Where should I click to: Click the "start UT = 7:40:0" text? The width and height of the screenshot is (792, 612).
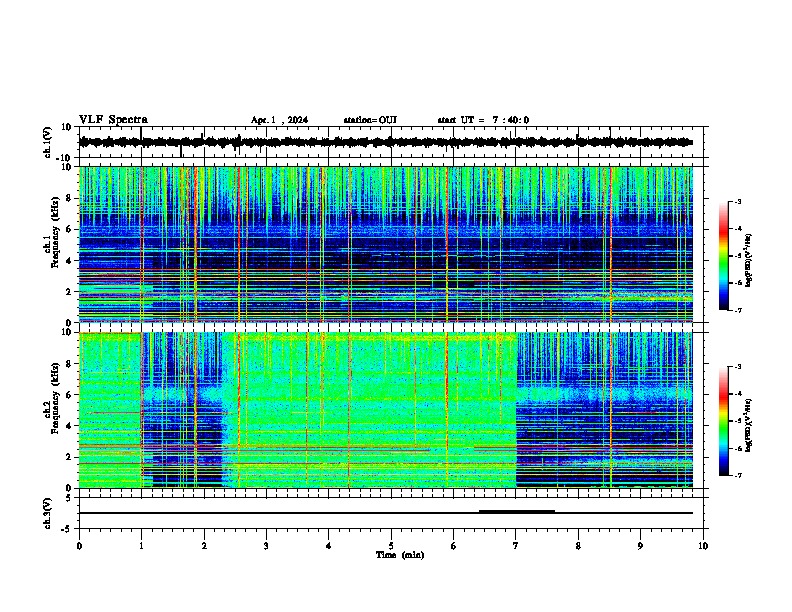click(483, 120)
